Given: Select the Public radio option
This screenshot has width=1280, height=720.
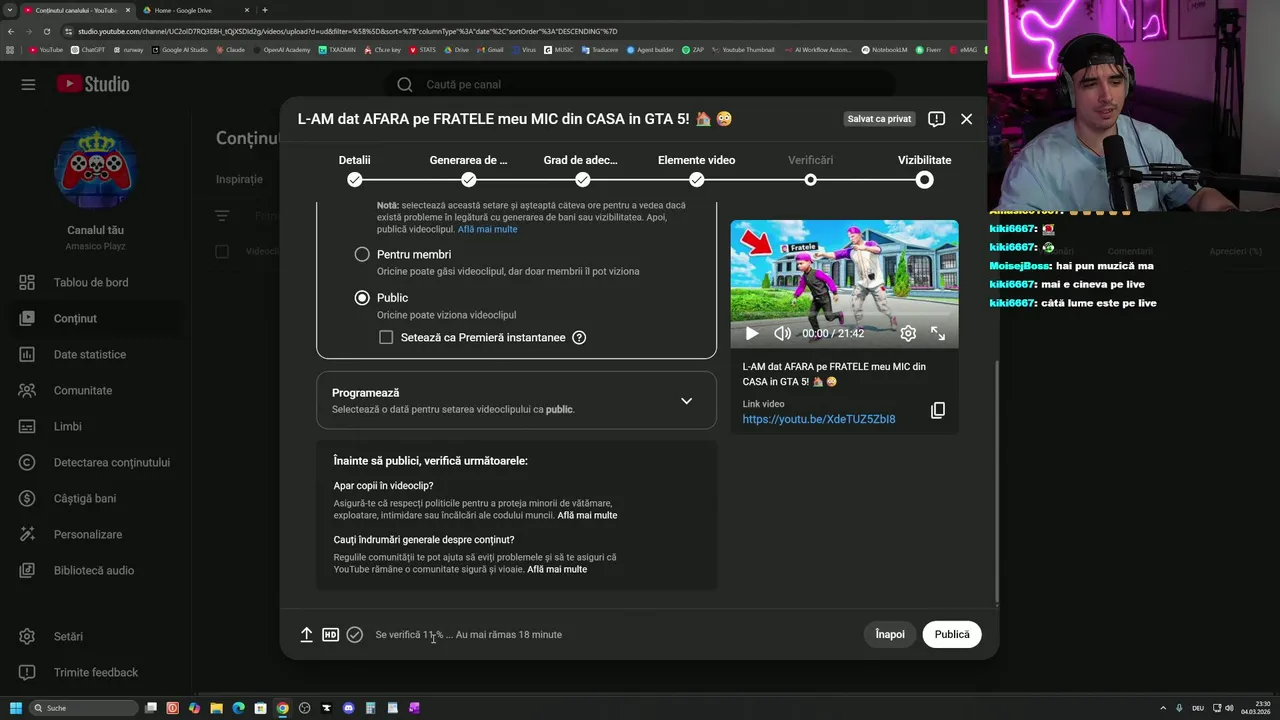Looking at the screenshot, I should click(362, 298).
